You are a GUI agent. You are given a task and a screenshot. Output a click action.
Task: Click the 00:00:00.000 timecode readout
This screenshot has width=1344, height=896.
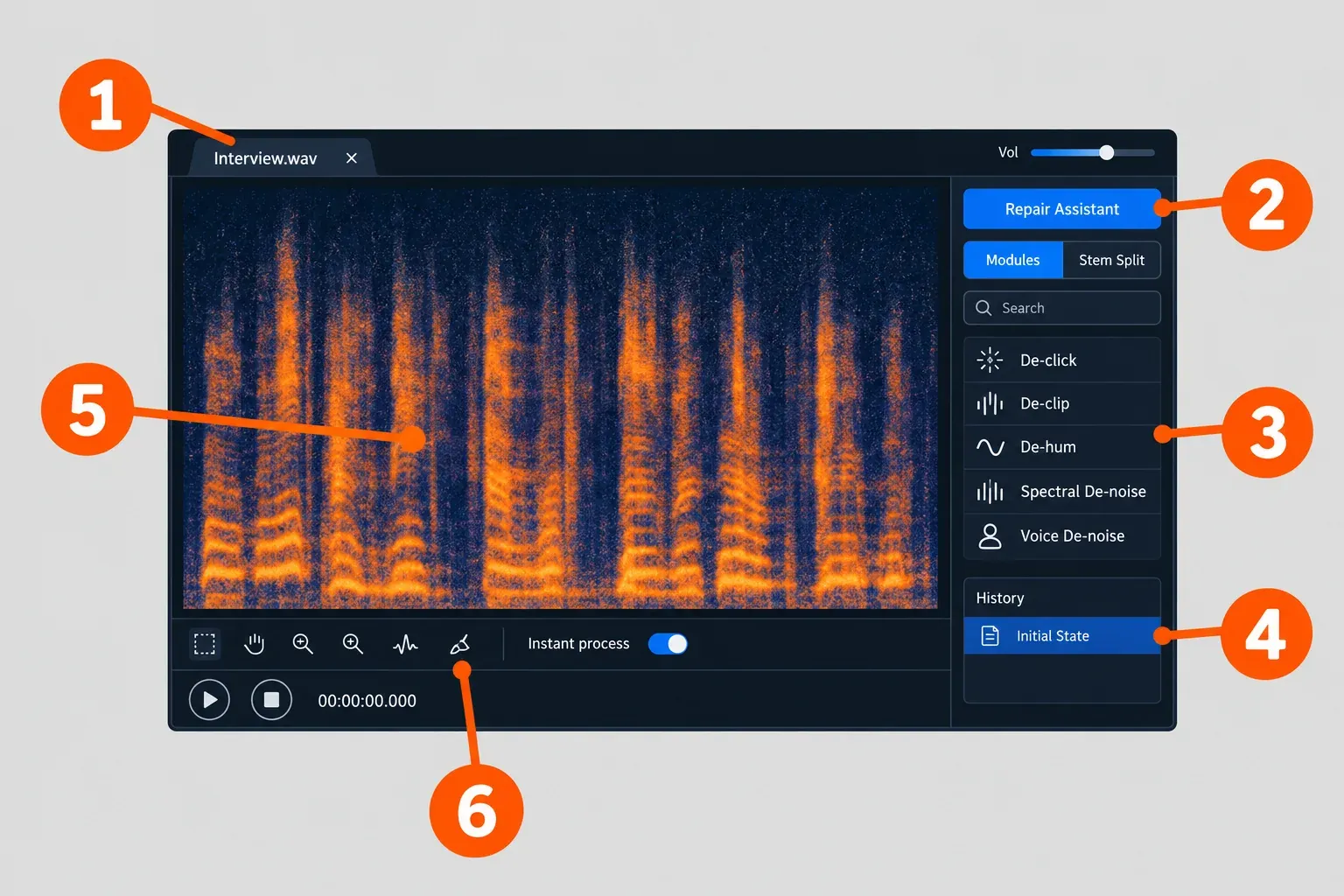pyautogui.click(x=367, y=701)
